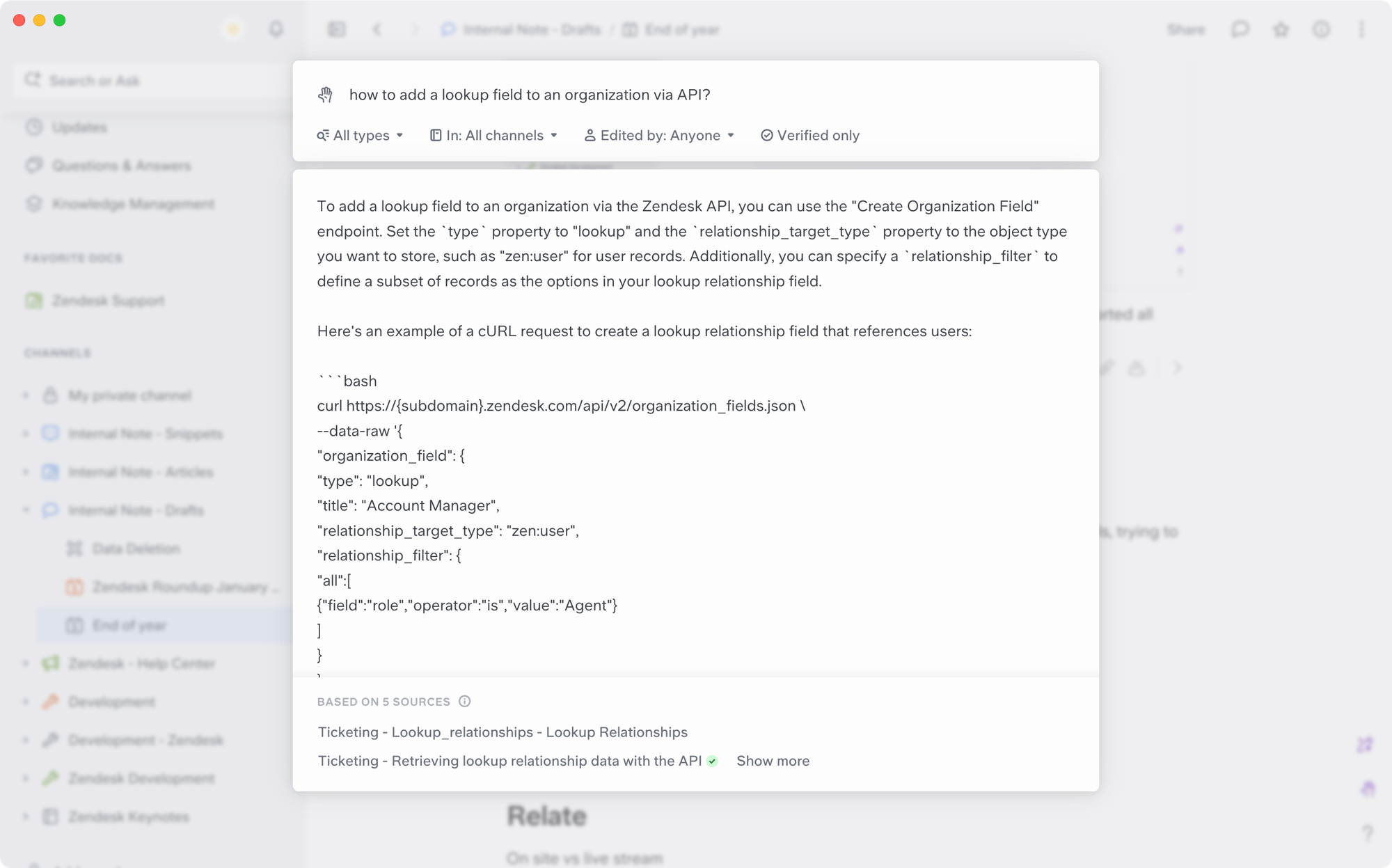Screen dimensions: 1392x868
Task: Select Questions & Answers in sidebar
Action: 121,166
